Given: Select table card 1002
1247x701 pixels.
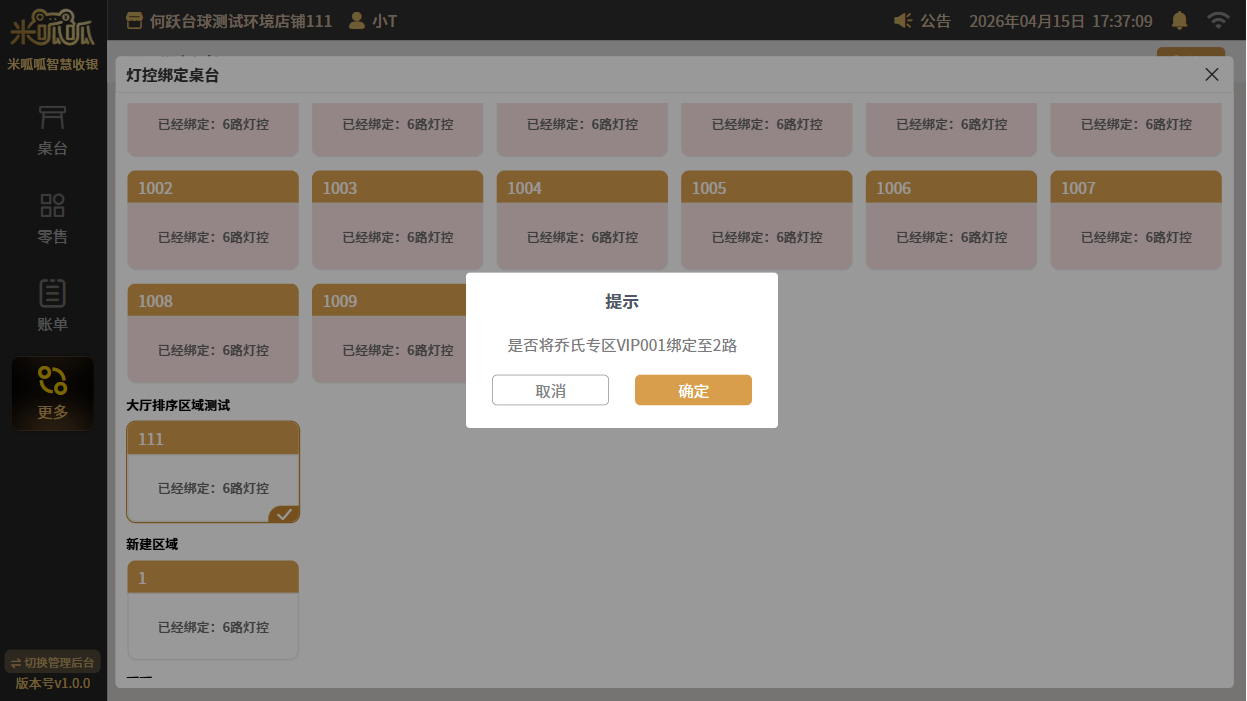Looking at the screenshot, I should tap(213, 220).
